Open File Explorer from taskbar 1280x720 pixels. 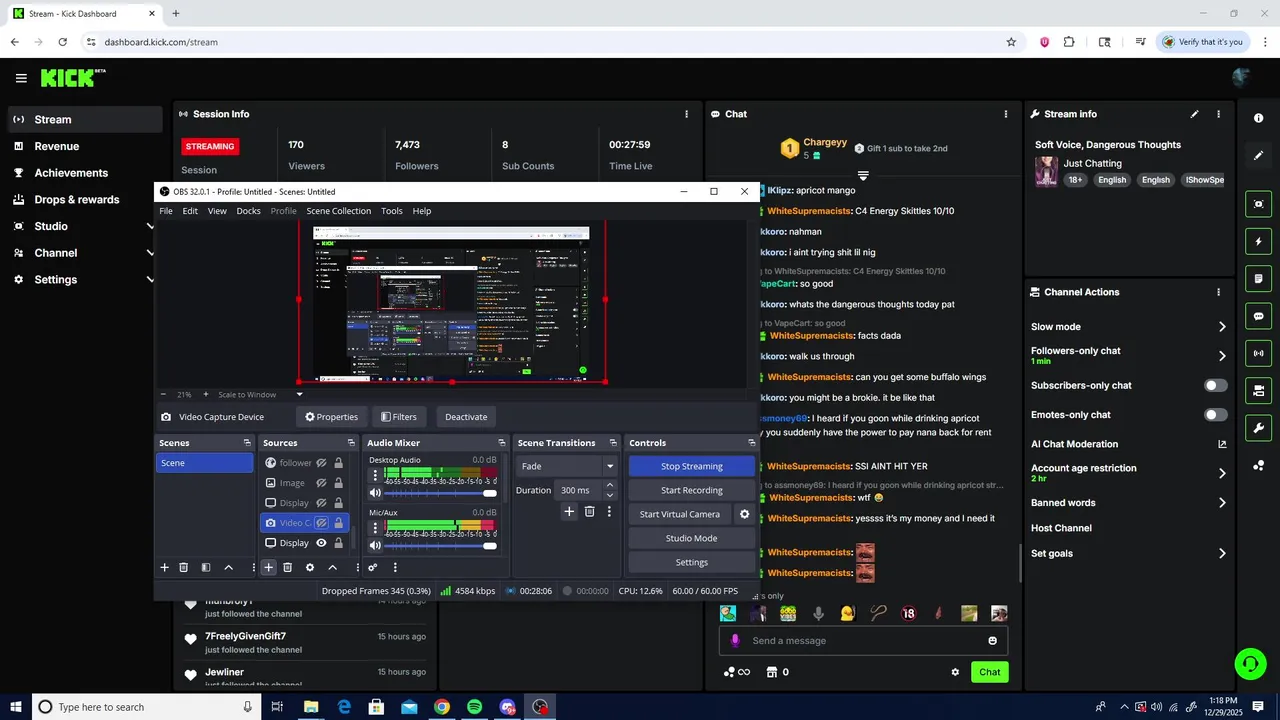311,707
